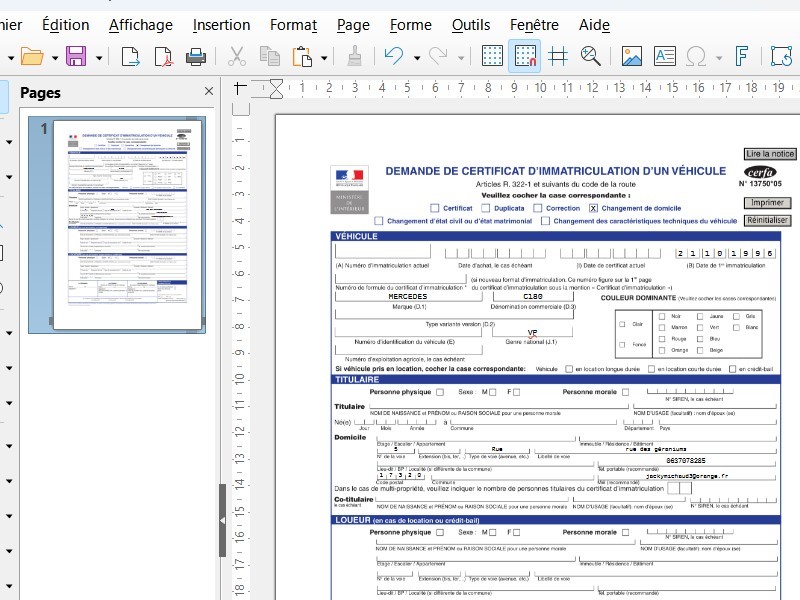The width and height of the screenshot is (800, 600).
Task: Select the page 1 thumbnail
Action: point(127,224)
